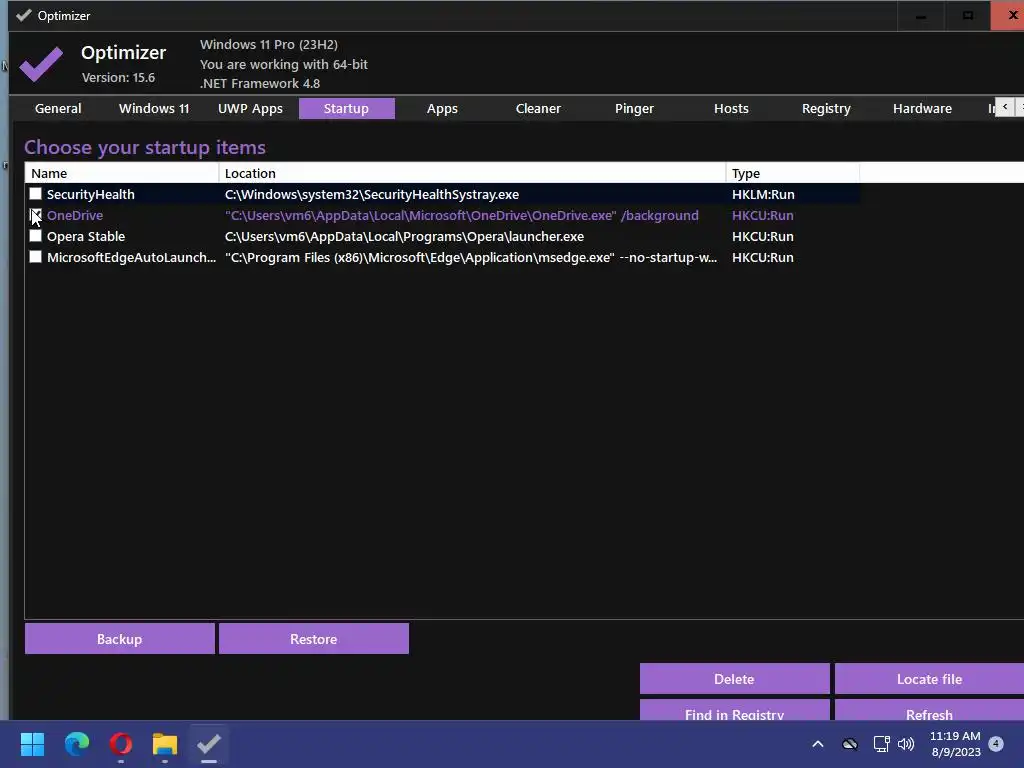Image resolution: width=1024 pixels, height=768 pixels.
Task: Minimize the Optimizer window
Action: click(921, 16)
